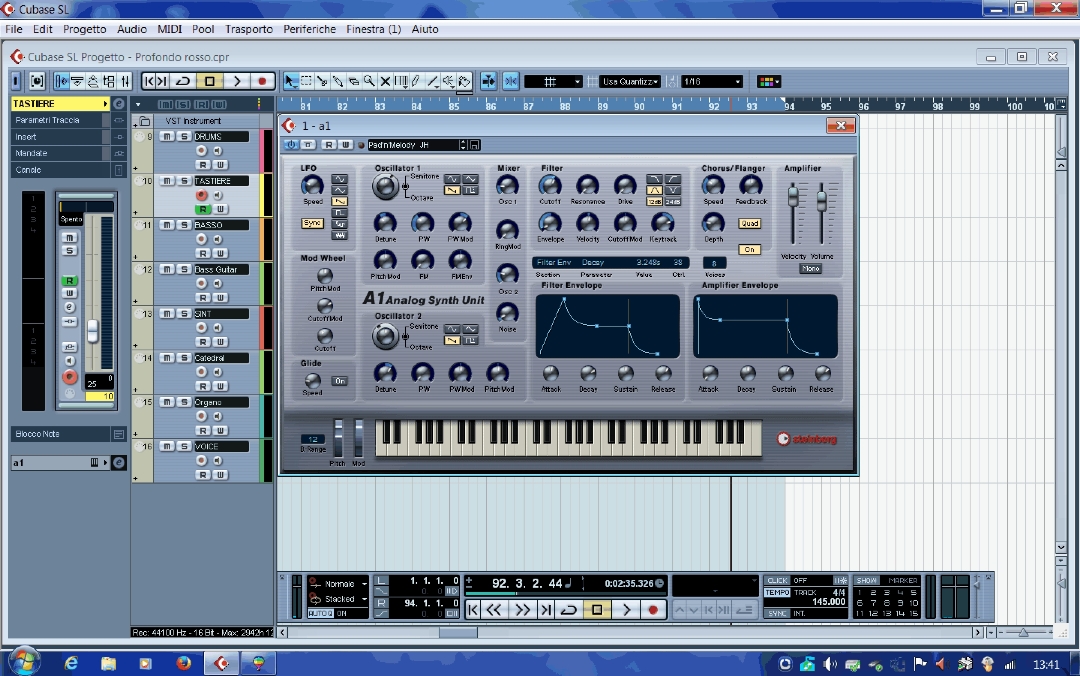Bypass the A1 synth with power button
The image size is (1080, 676).
pyautogui.click(x=291, y=145)
